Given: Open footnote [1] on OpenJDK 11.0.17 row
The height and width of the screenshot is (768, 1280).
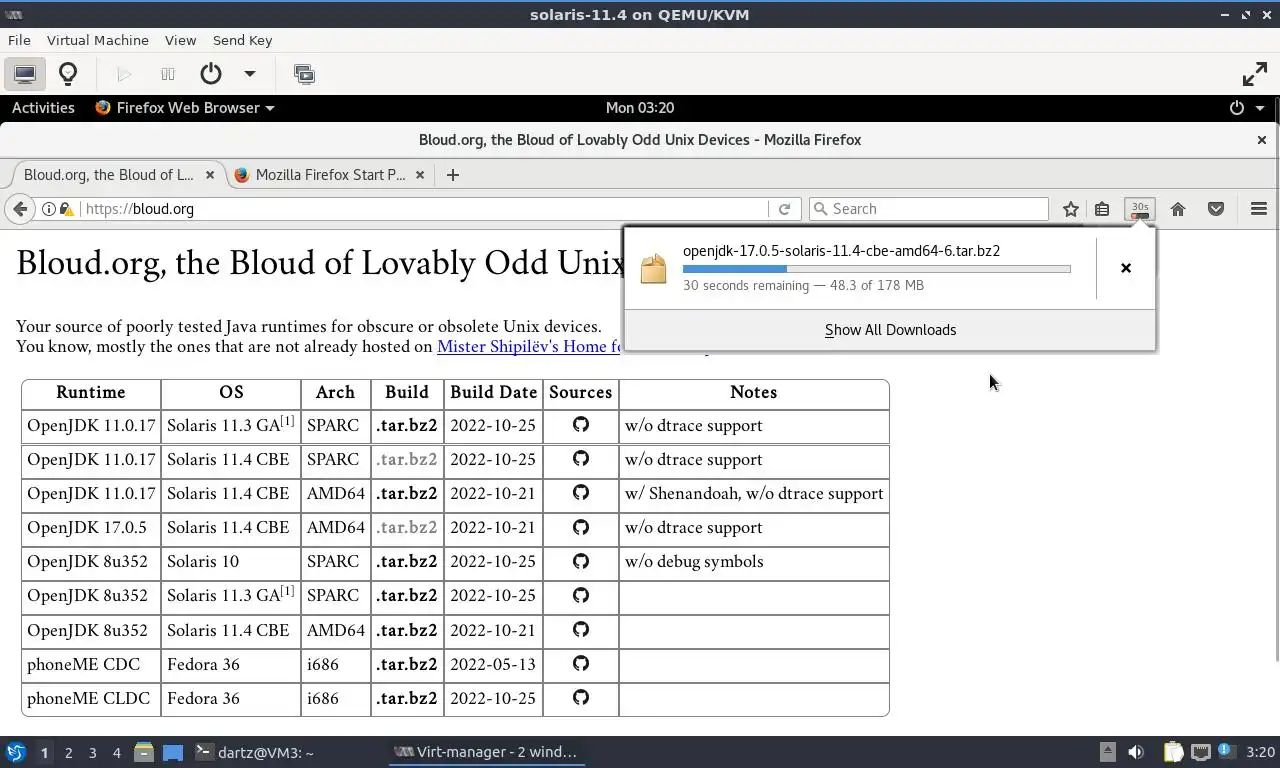Looking at the screenshot, I should 287,421.
